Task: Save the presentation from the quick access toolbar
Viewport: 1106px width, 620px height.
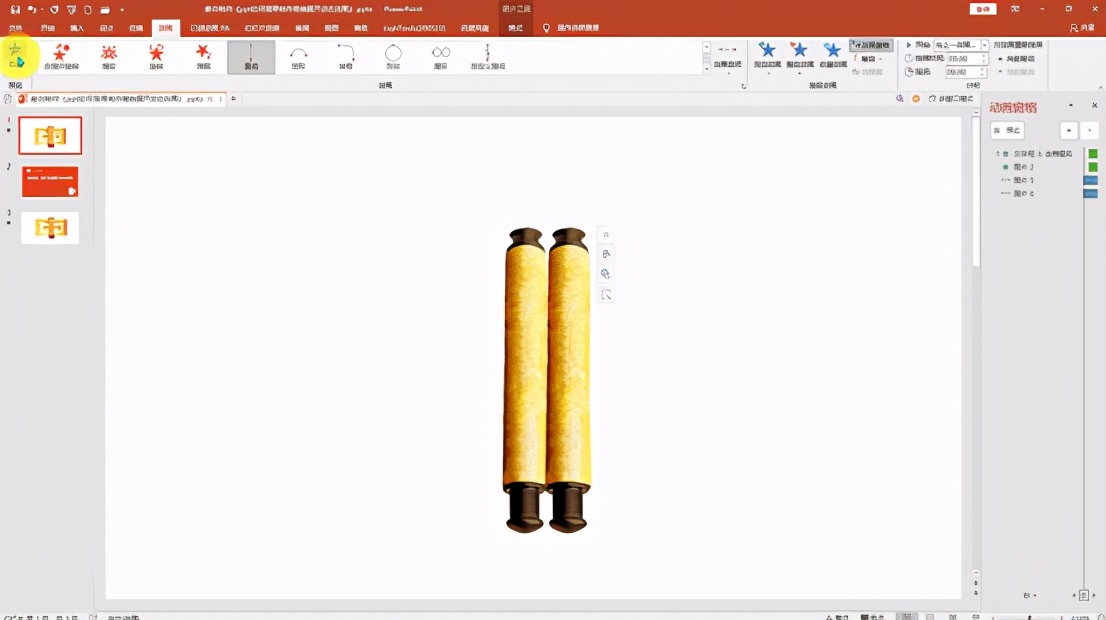Action: click(15, 9)
